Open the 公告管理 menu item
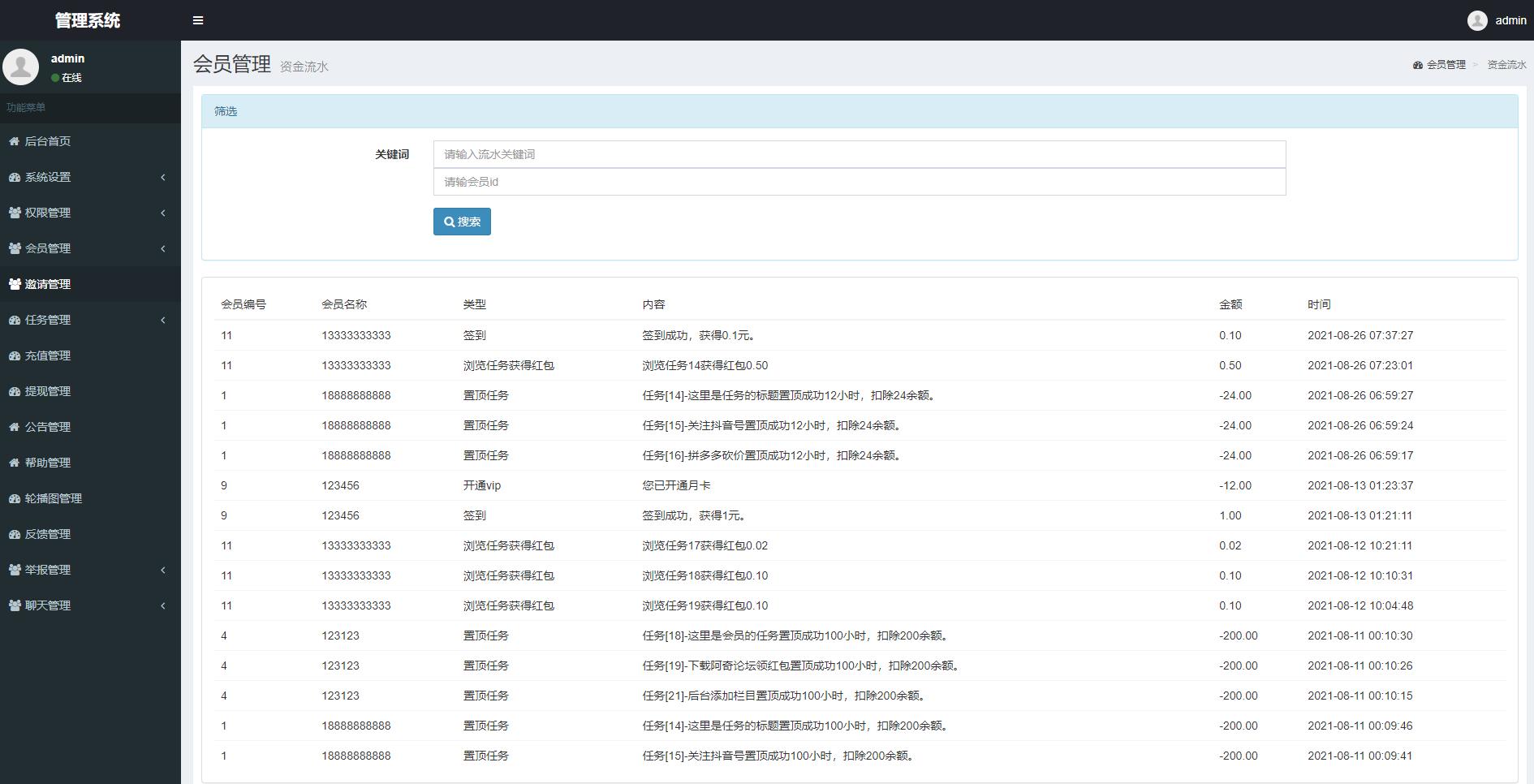 click(90, 427)
